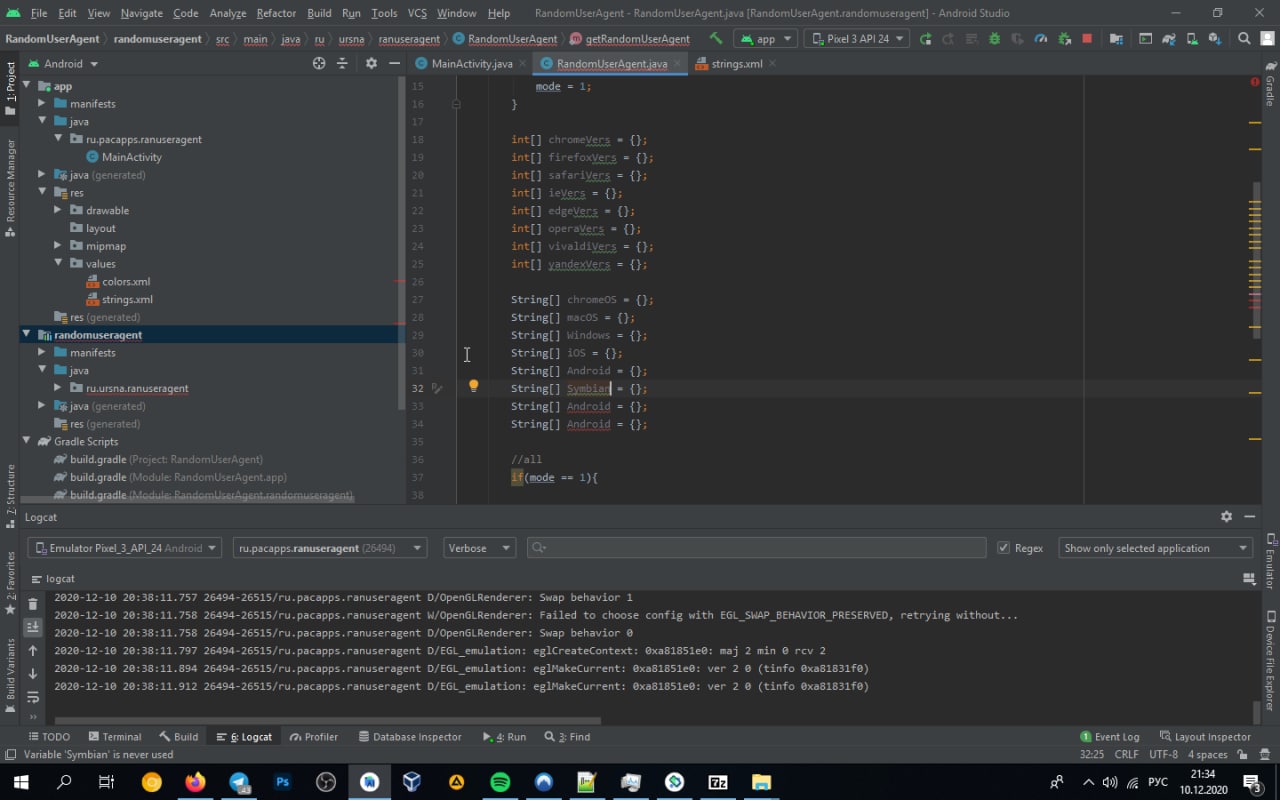The image size is (1280, 800).
Task: Toggle the Build Variants side panel
Action: tap(11, 675)
